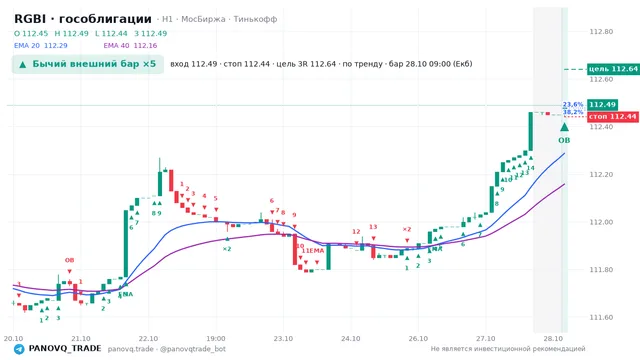Click the МосБиржа exchange label
The height and width of the screenshot is (360, 640).
pos(203,19)
